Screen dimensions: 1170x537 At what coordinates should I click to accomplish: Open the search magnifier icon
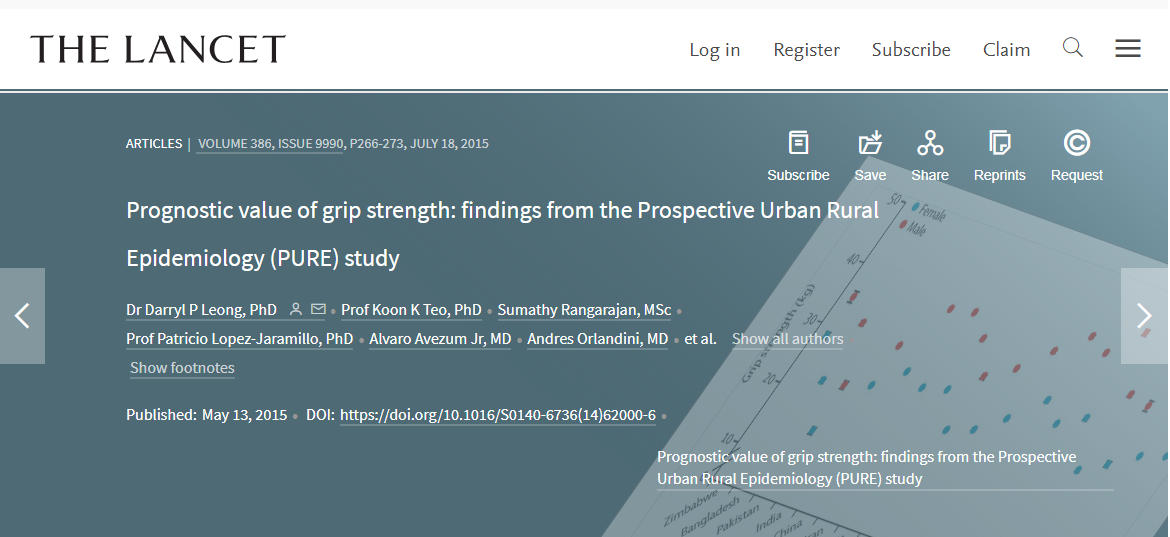coord(1073,48)
